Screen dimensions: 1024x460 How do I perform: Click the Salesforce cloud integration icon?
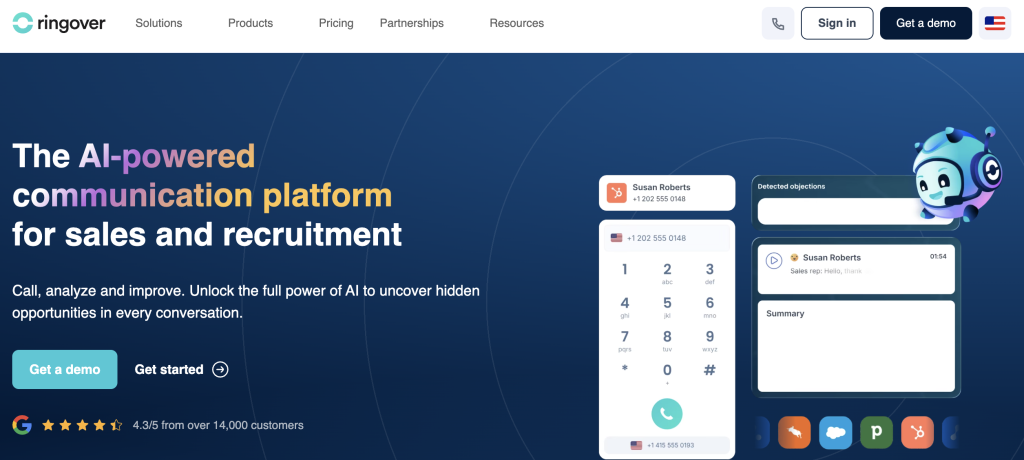click(835, 433)
